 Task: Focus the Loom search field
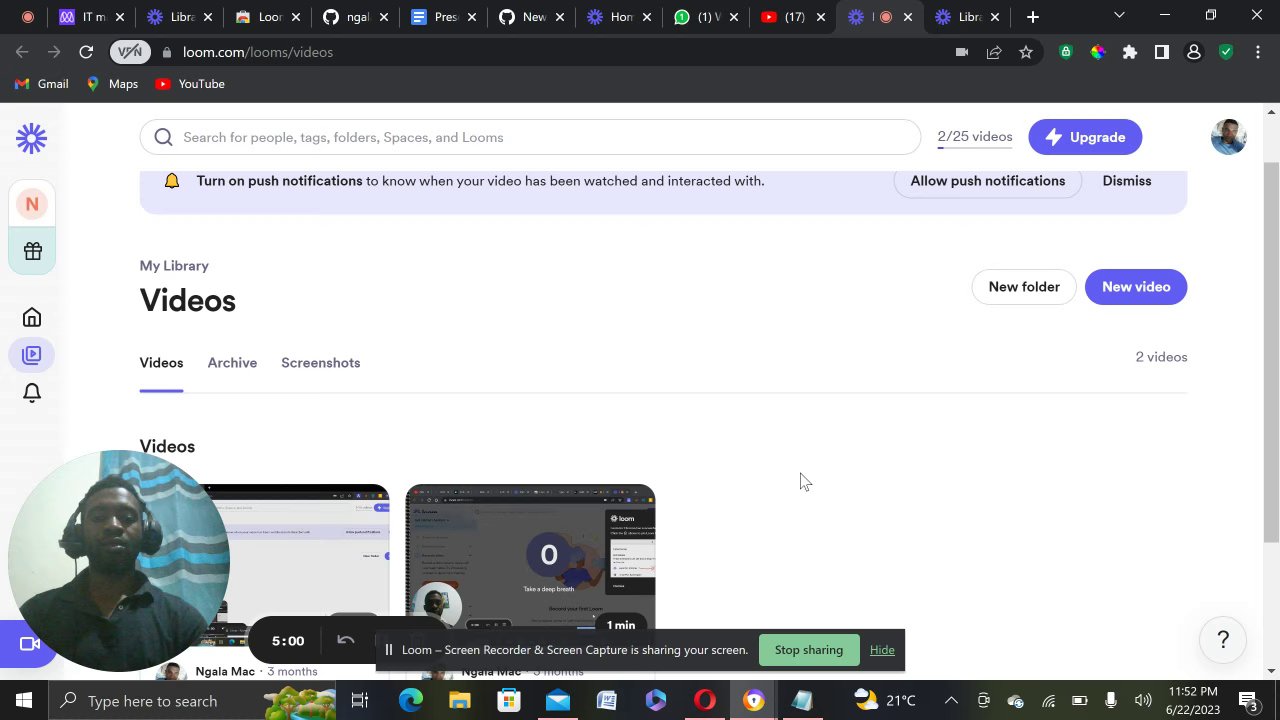tap(530, 137)
